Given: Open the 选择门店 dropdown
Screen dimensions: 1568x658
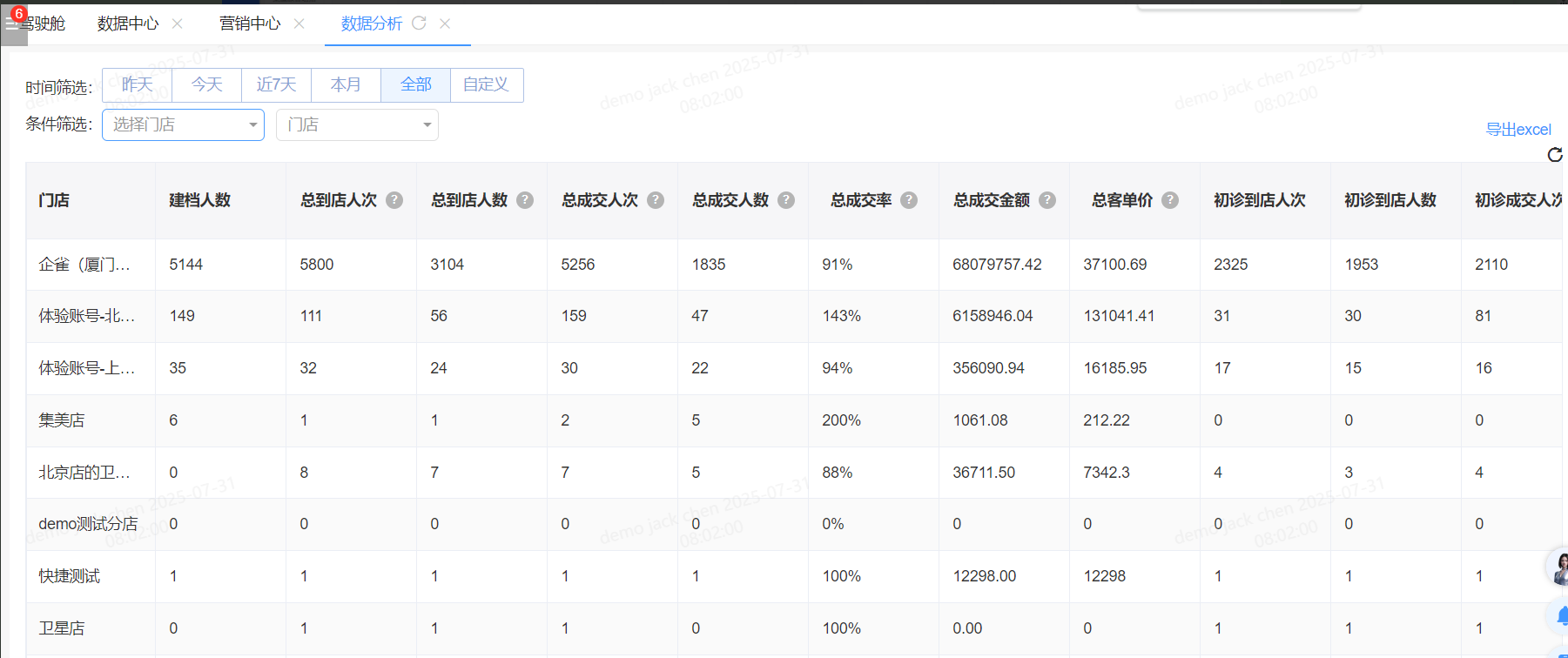Looking at the screenshot, I should click(183, 124).
